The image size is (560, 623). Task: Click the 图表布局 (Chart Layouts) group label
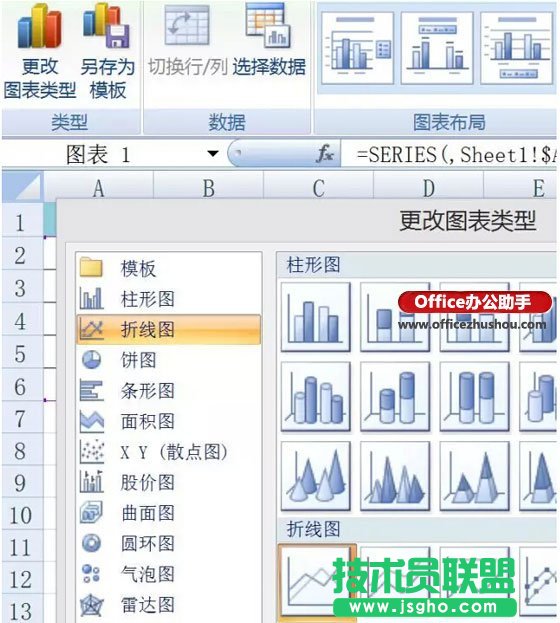pyautogui.click(x=449, y=122)
